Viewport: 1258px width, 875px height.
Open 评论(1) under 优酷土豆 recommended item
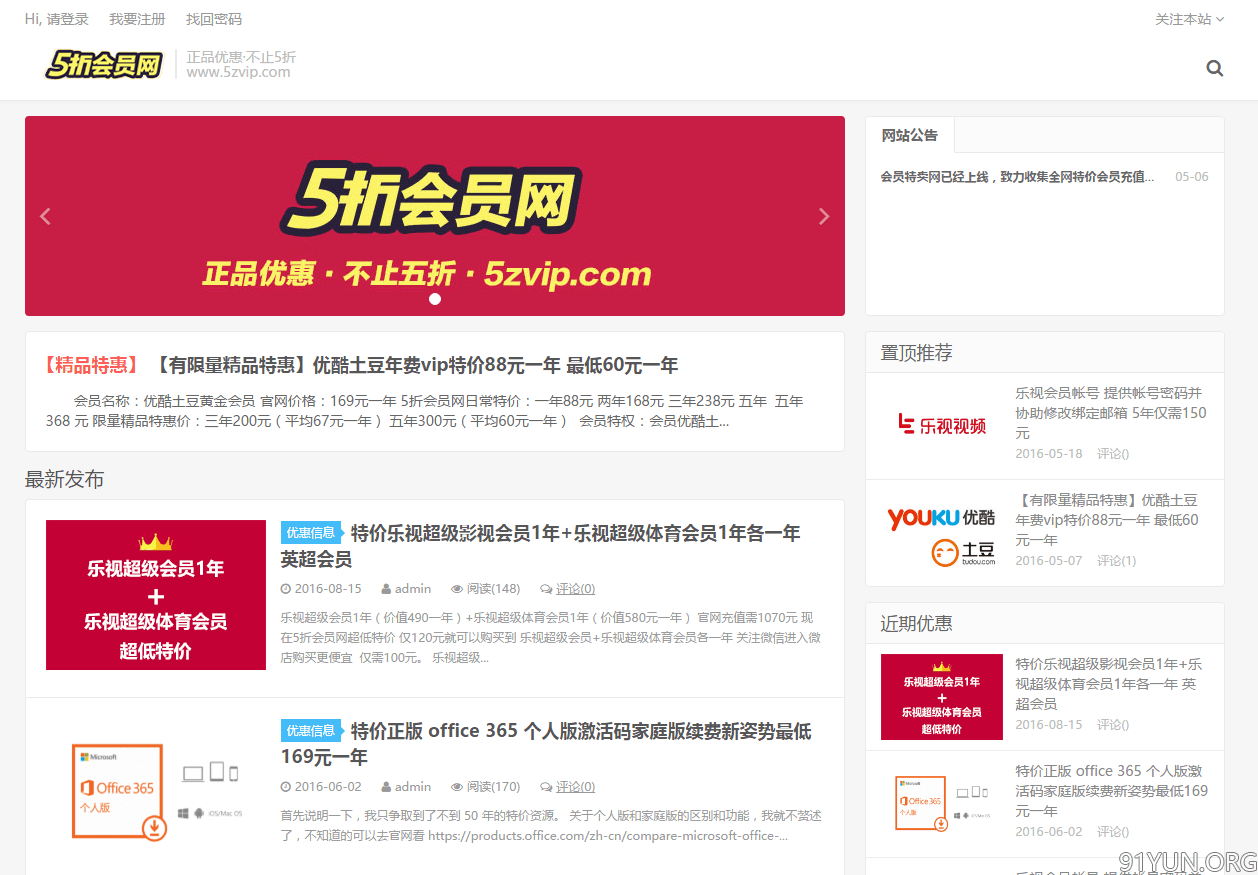point(1116,561)
